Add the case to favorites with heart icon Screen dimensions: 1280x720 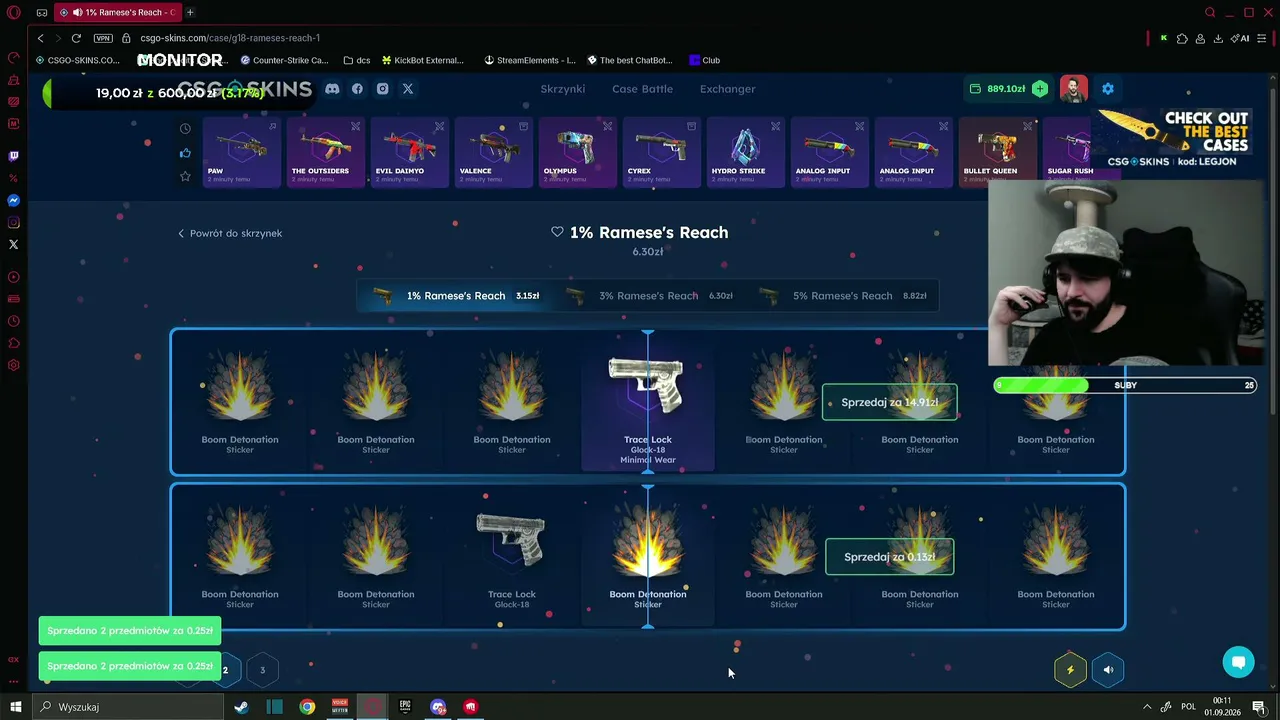(557, 232)
